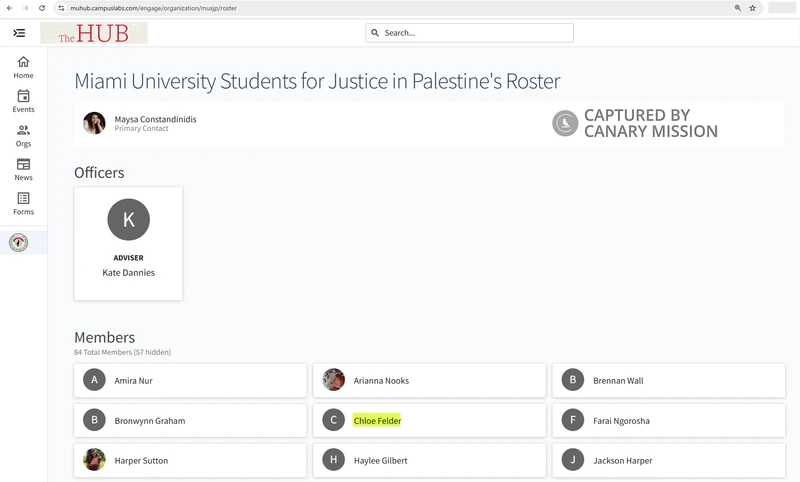Open Arianna Nooks member card
800x482 pixels.
point(430,380)
